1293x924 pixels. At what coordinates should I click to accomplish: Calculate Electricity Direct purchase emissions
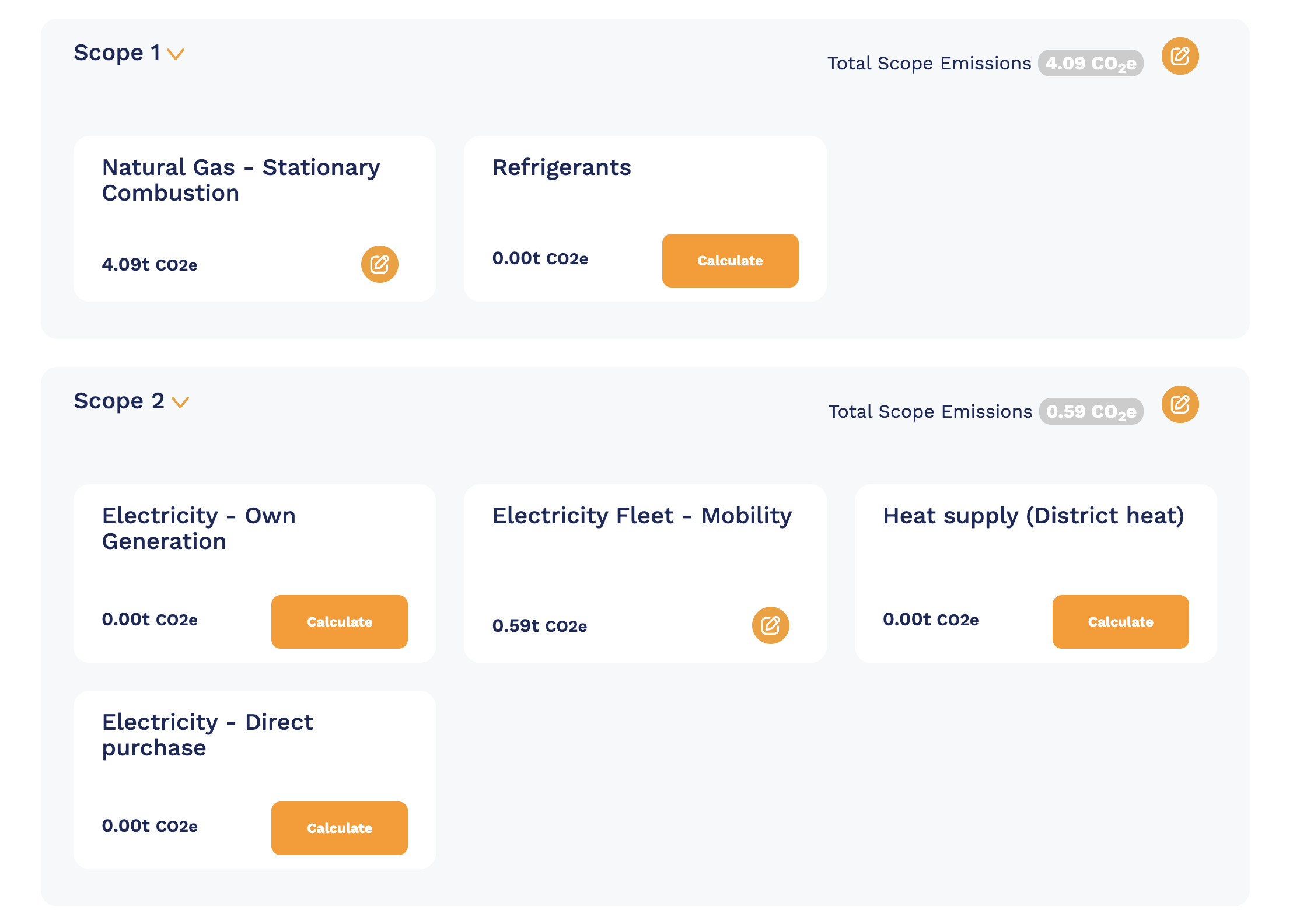pos(339,828)
